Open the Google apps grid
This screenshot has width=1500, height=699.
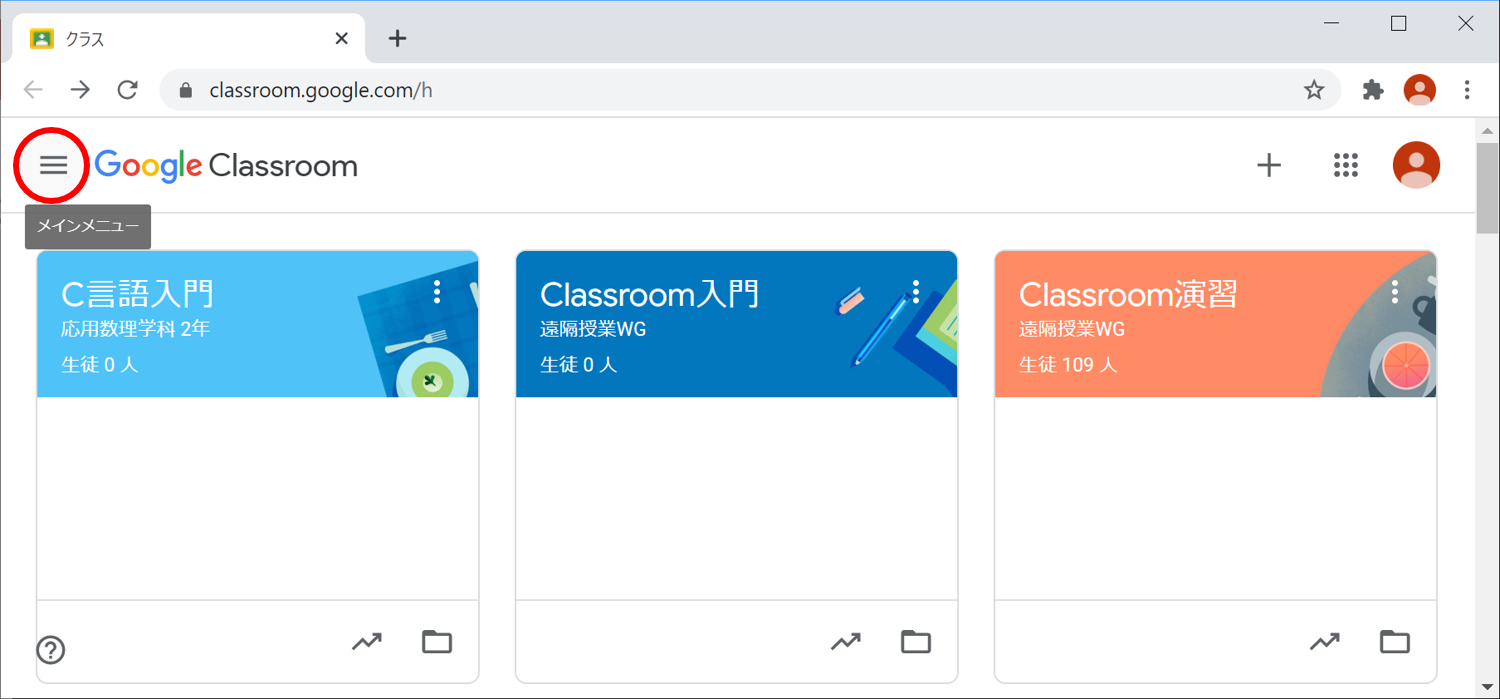pos(1346,165)
